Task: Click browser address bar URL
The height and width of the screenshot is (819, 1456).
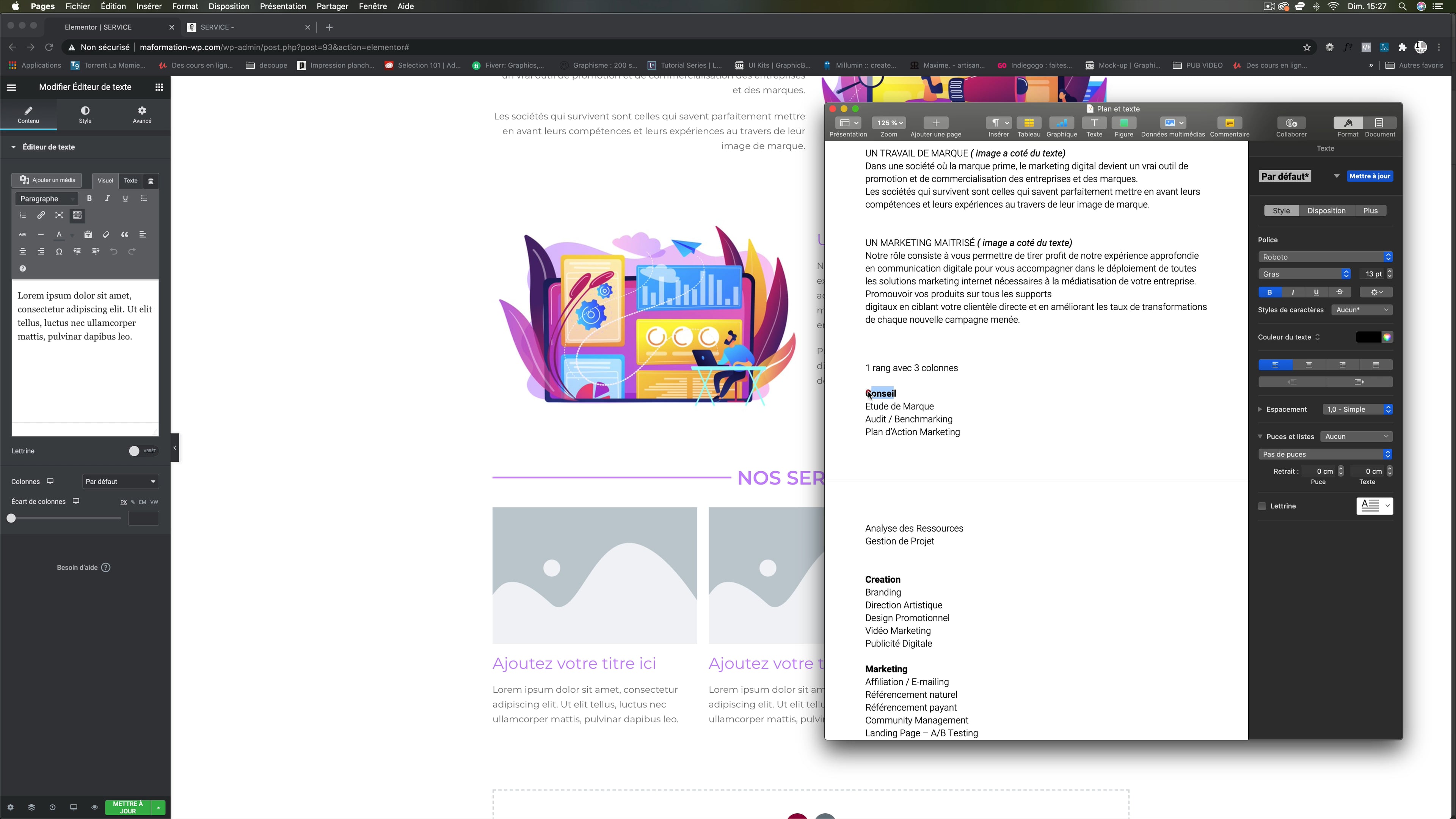Action: click(x=274, y=47)
